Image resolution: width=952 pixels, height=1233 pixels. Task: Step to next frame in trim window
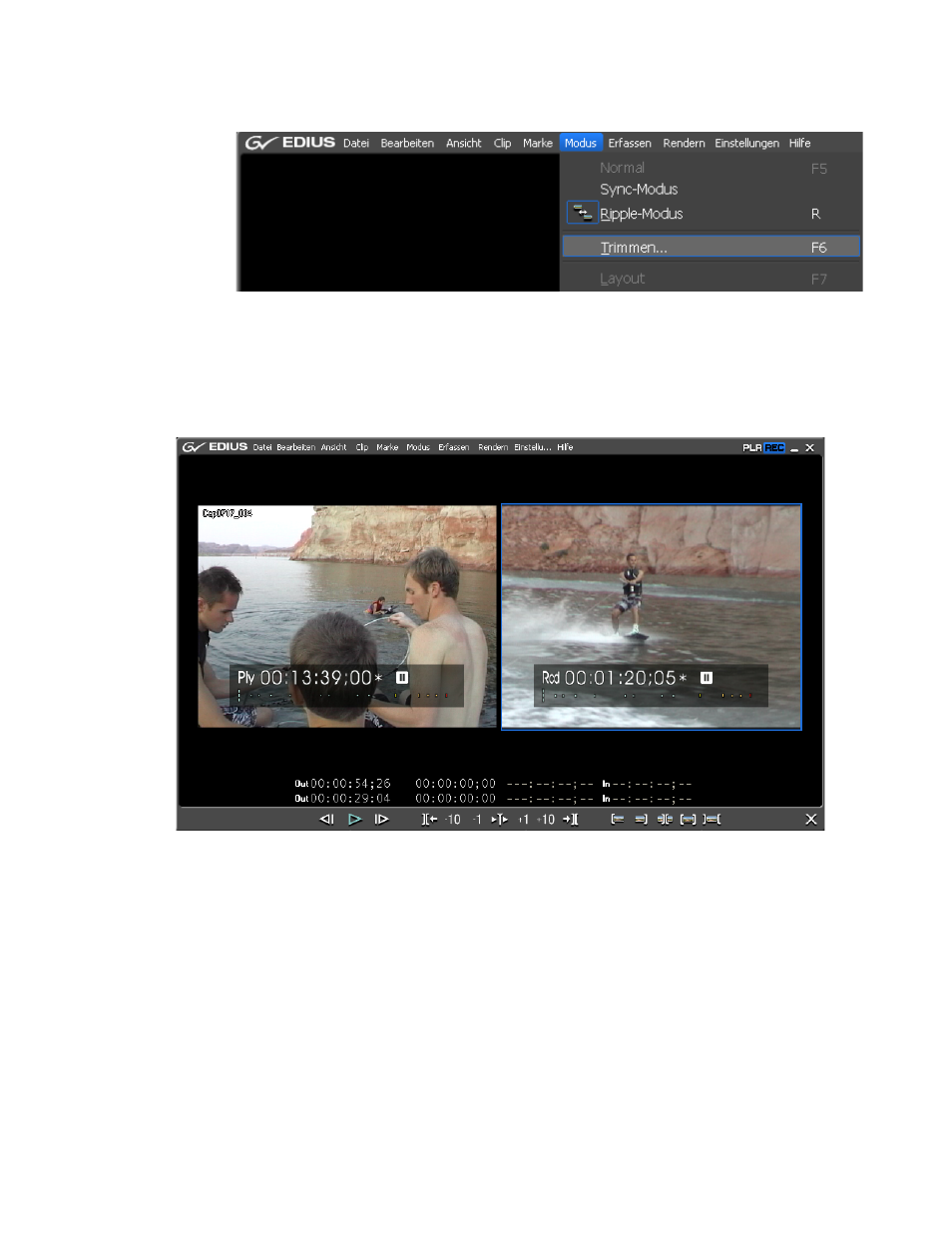tap(381, 820)
